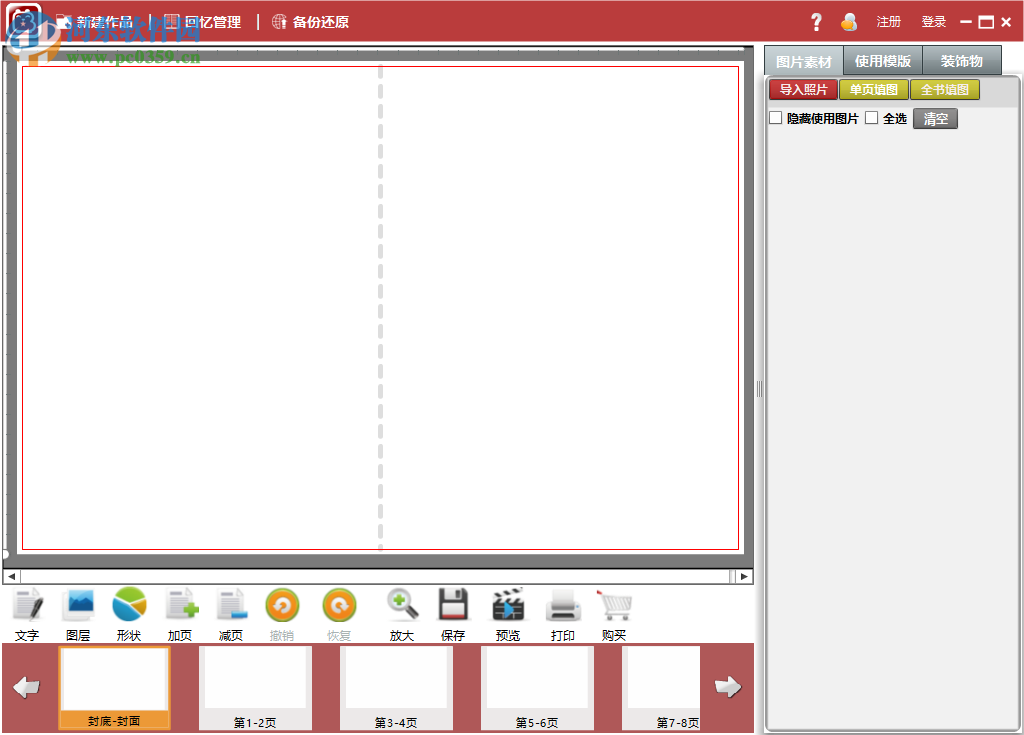Tick the 全选 select-all checkbox
The height and width of the screenshot is (735, 1024).
pos(872,118)
